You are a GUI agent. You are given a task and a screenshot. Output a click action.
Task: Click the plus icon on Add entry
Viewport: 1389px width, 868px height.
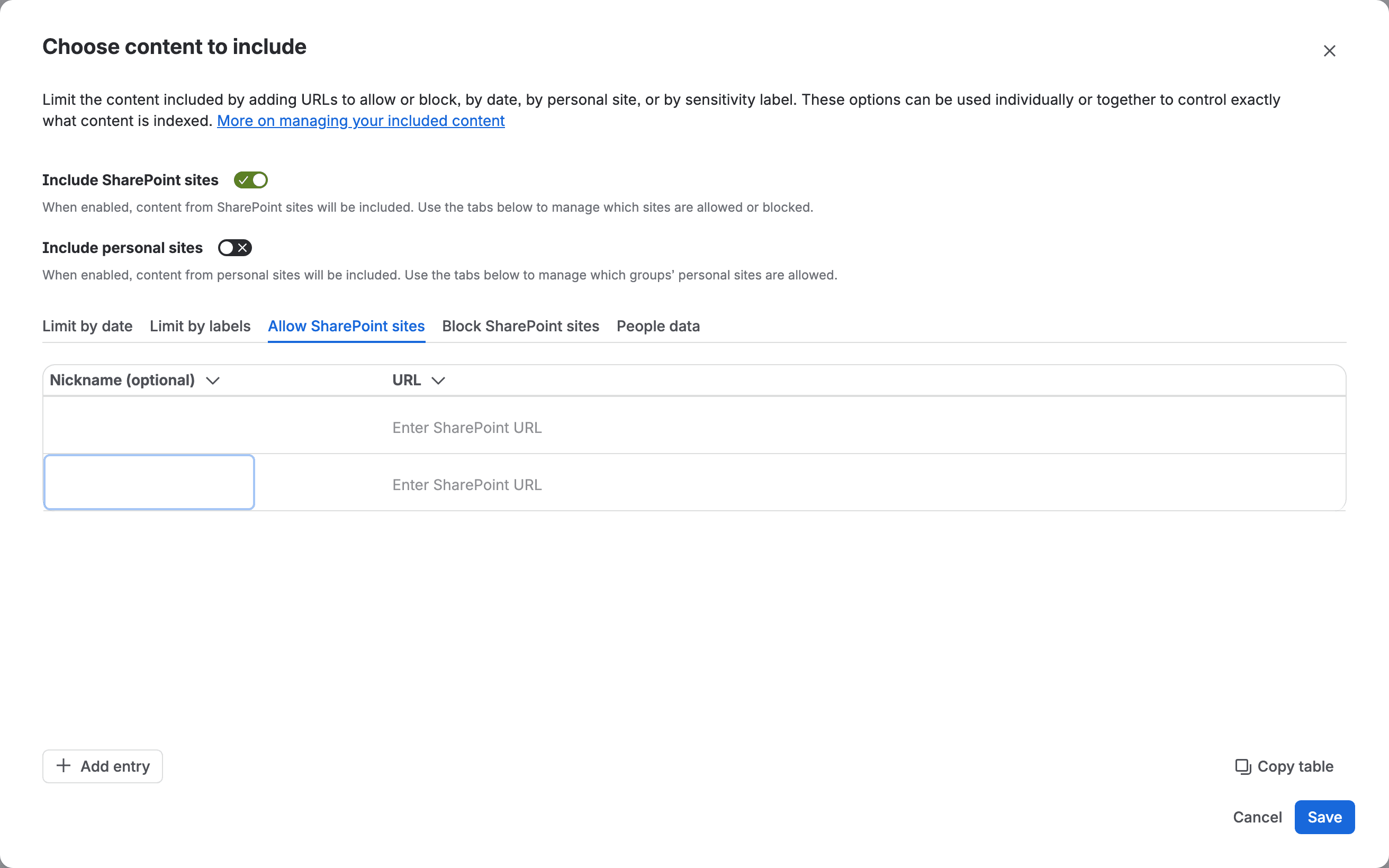click(x=63, y=766)
